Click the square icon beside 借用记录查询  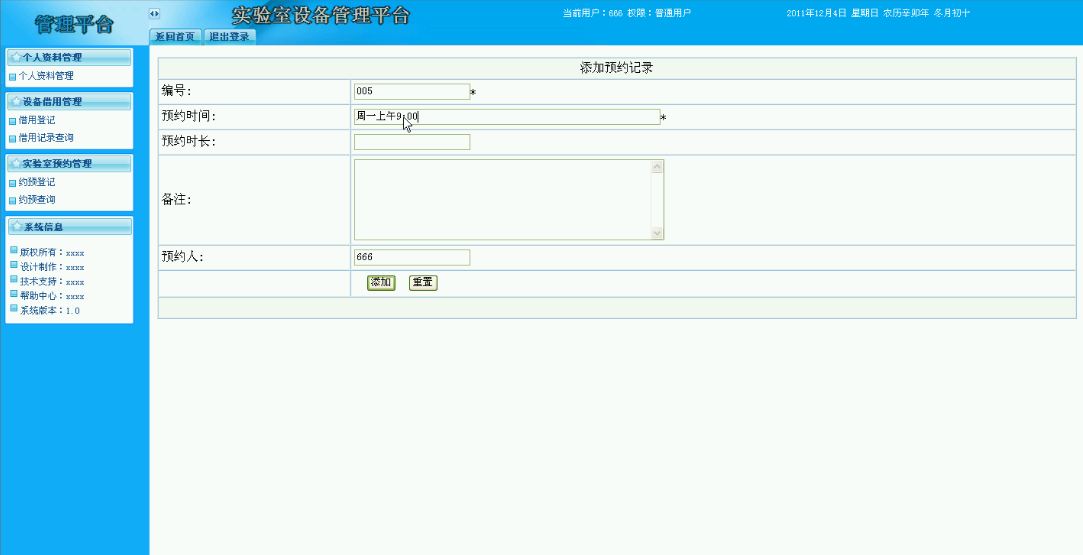click(x=12, y=139)
